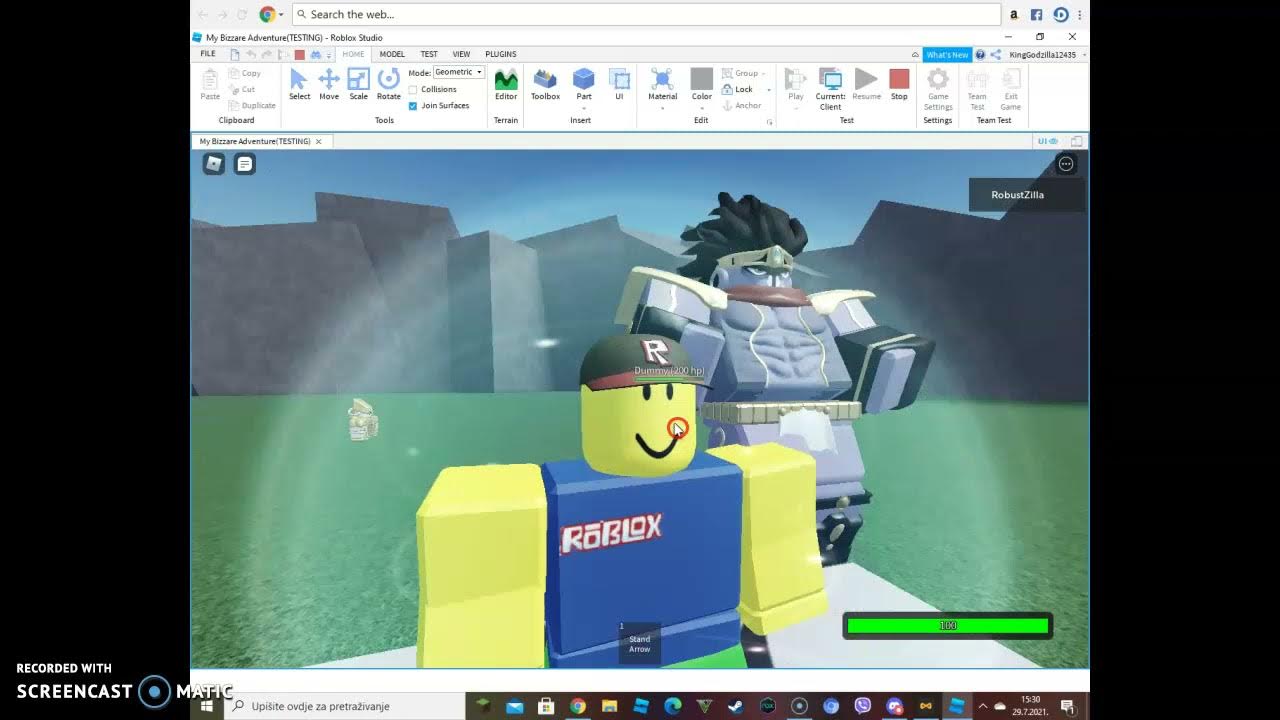This screenshot has height=720, width=1280.
Task: Pick the Rotate tool
Action: tap(388, 84)
